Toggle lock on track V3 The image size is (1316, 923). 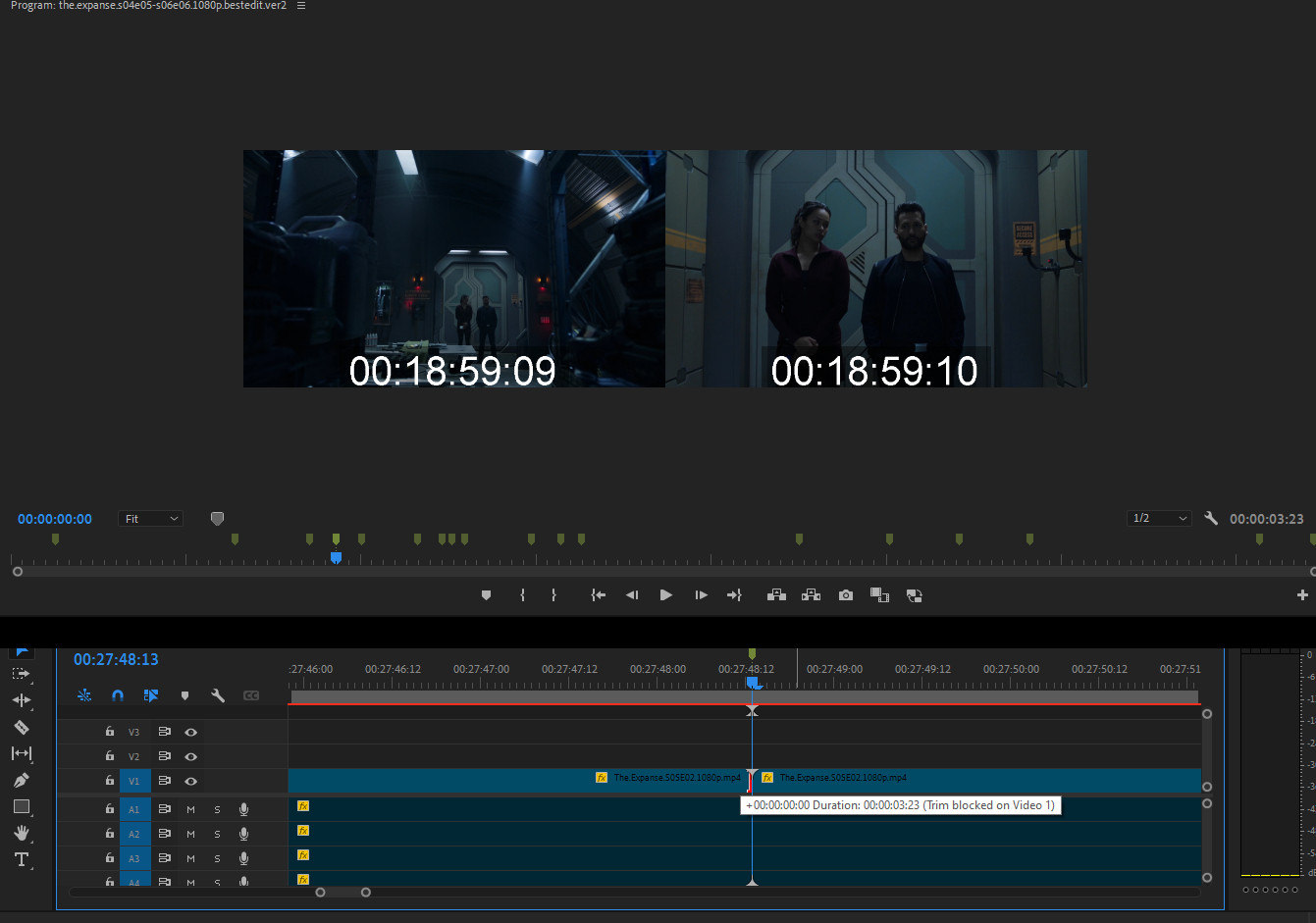pos(110,732)
